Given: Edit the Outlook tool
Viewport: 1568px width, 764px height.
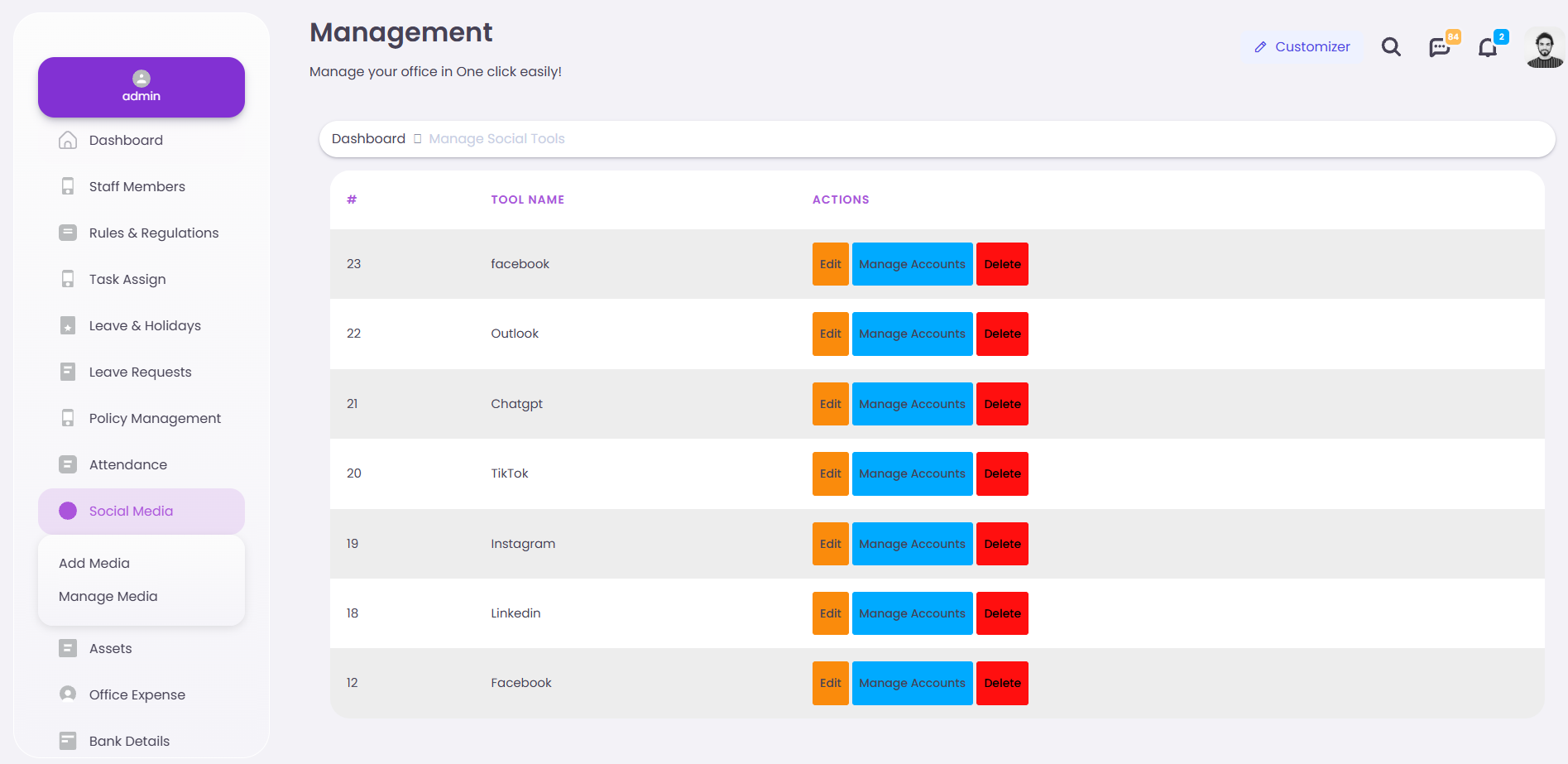Looking at the screenshot, I should pos(831,334).
